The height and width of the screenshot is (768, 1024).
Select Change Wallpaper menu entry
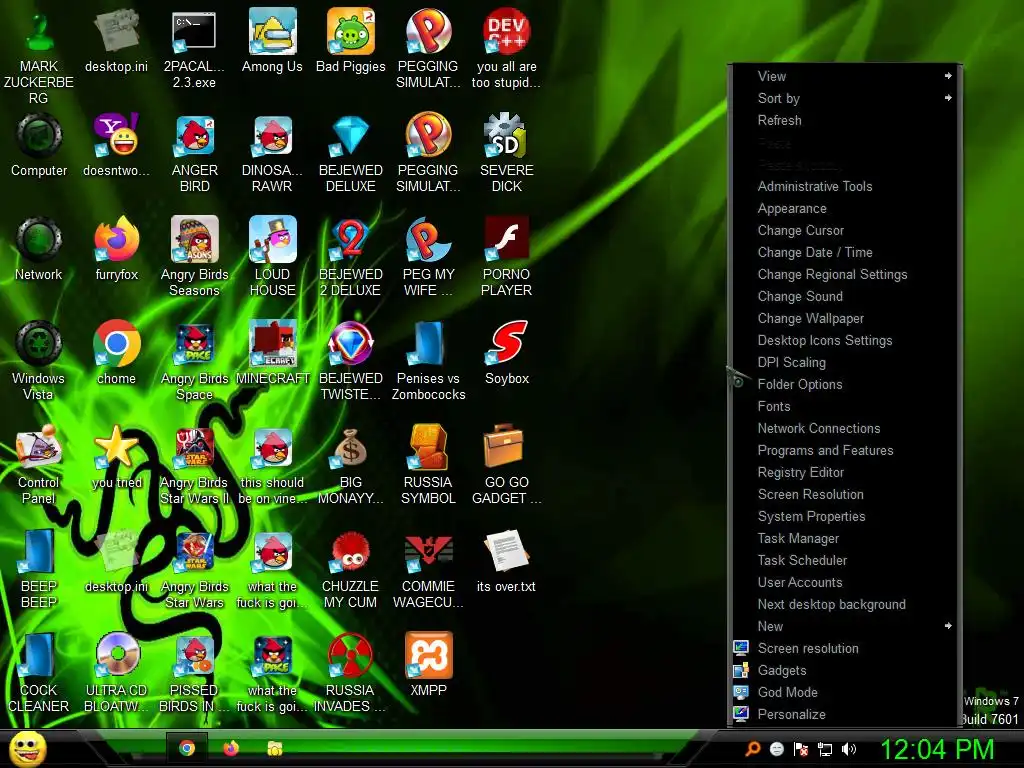point(844,318)
